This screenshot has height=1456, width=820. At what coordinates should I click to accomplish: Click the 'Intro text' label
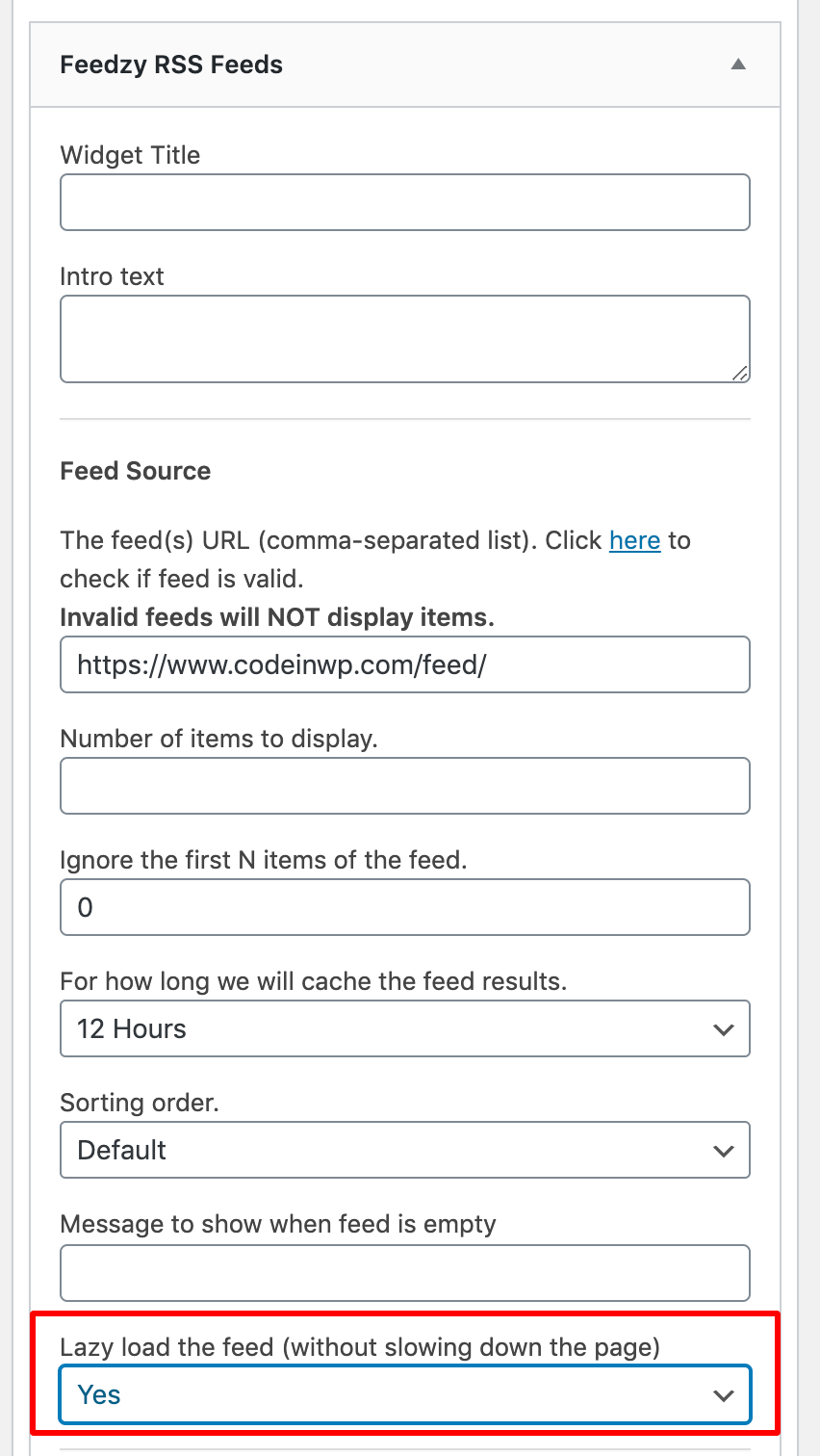tap(112, 276)
